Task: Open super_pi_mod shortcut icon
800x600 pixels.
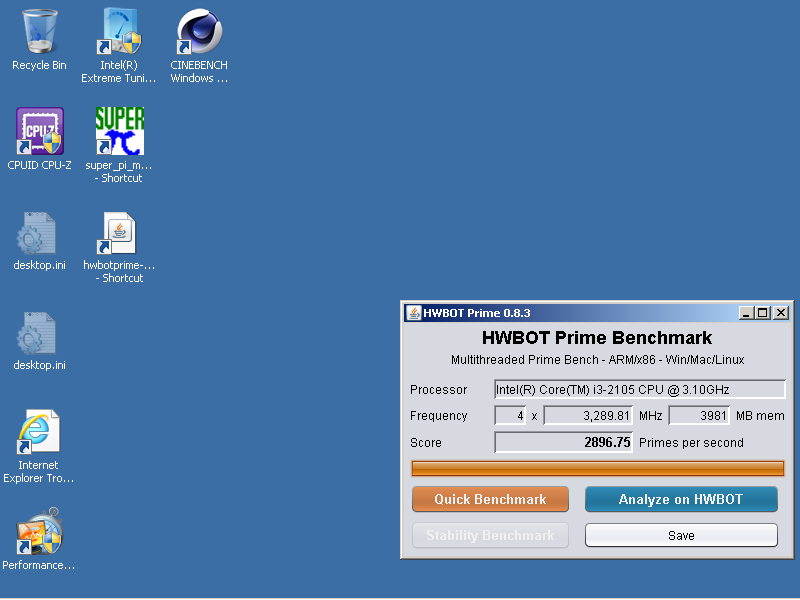Action: (x=119, y=131)
